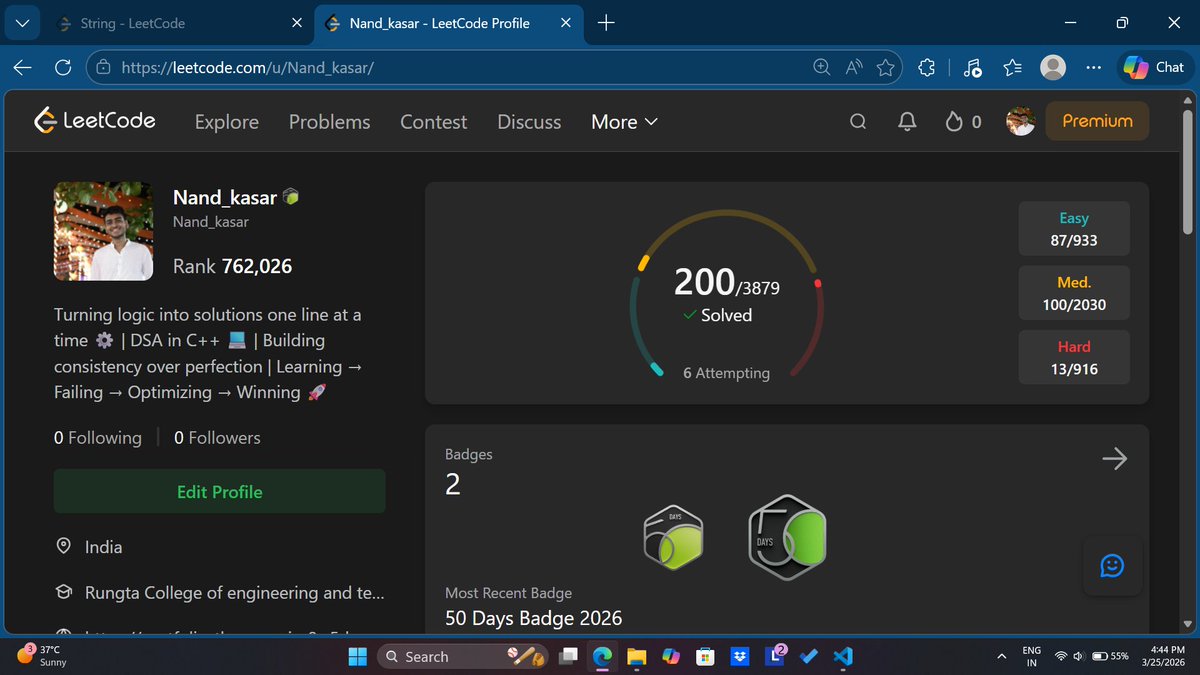Click the Premium button
The image size is (1200, 675).
[x=1097, y=121]
